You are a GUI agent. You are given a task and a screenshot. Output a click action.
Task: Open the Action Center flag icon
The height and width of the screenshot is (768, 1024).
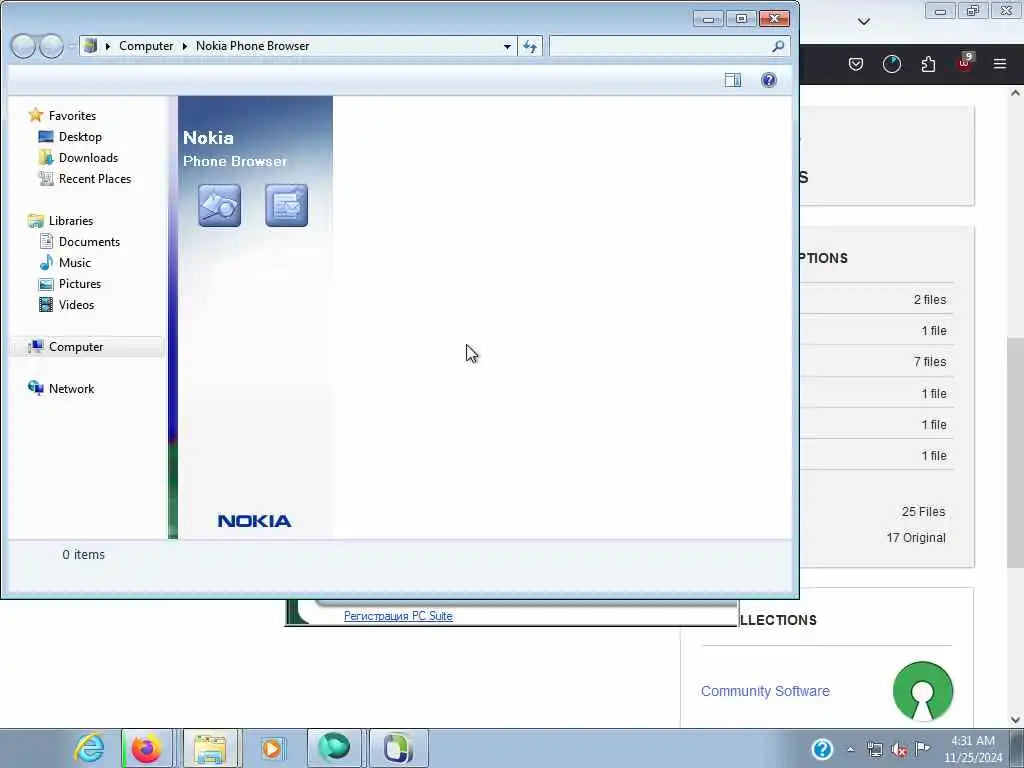coord(922,748)
